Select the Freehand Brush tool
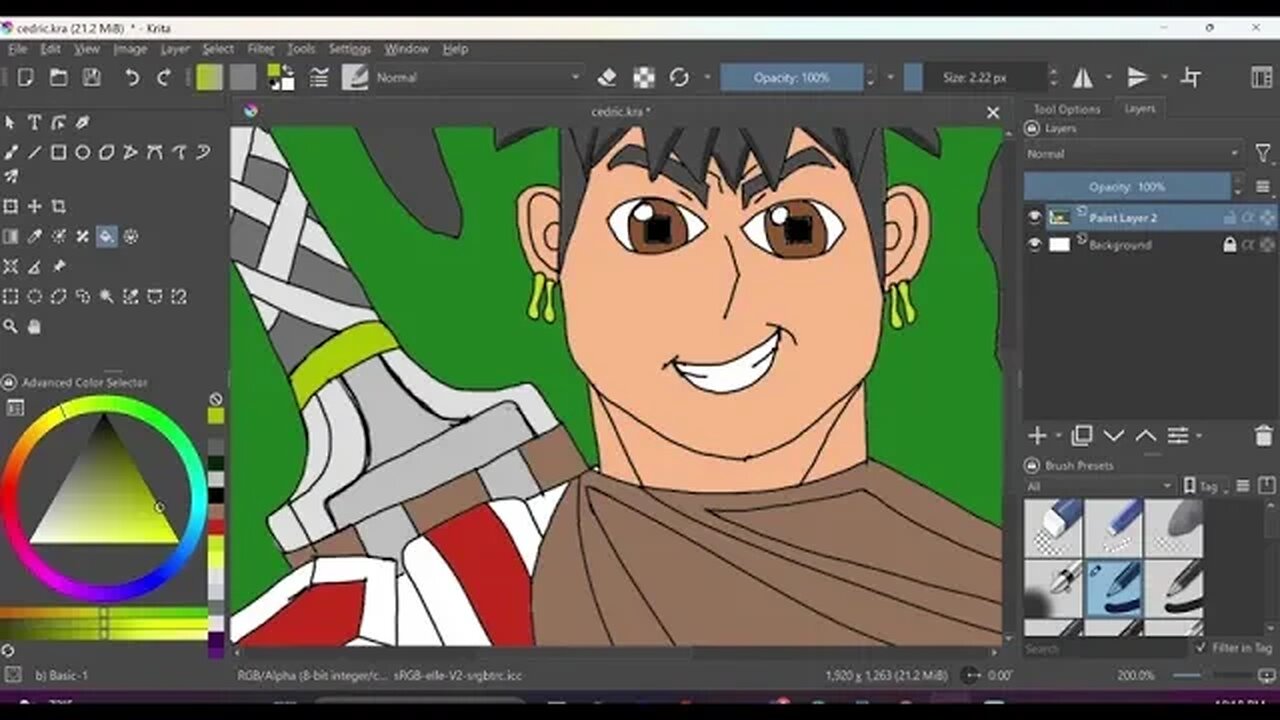Screen dimensions: 1280x720 [x=10, y=152]
